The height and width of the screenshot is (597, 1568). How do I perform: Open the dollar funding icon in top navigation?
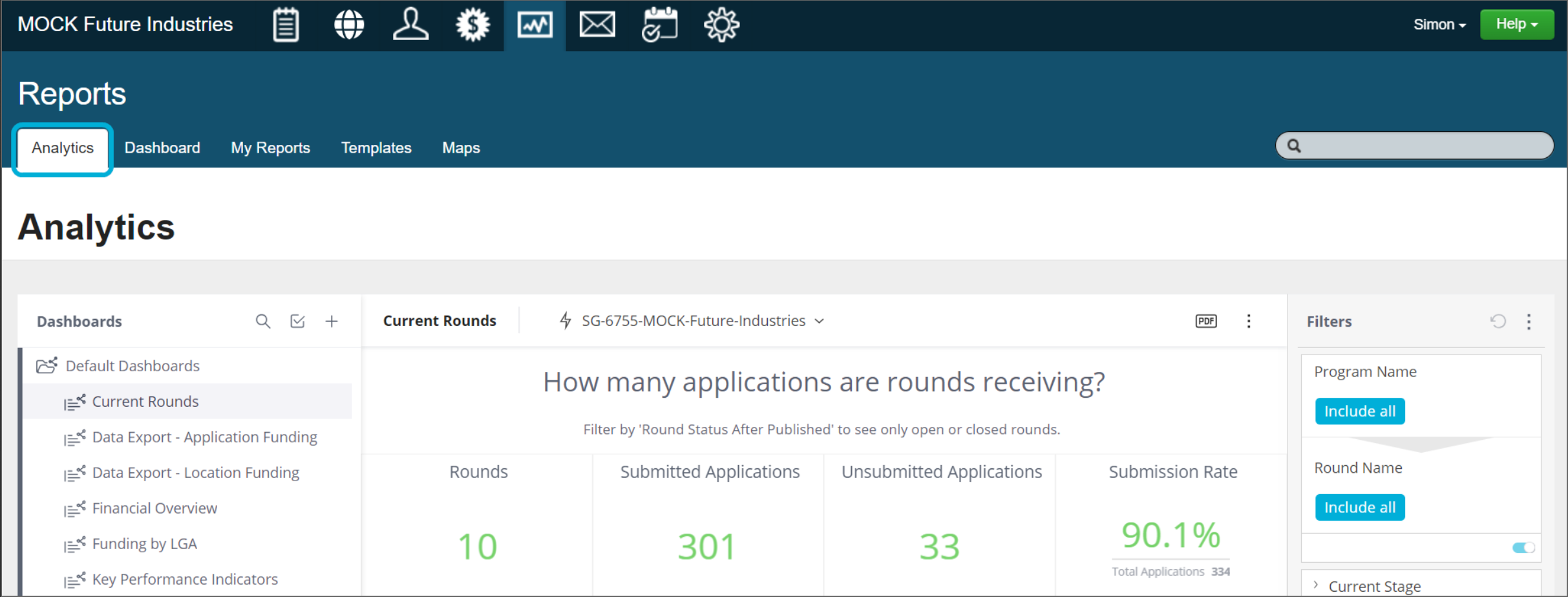click(472, 25)
